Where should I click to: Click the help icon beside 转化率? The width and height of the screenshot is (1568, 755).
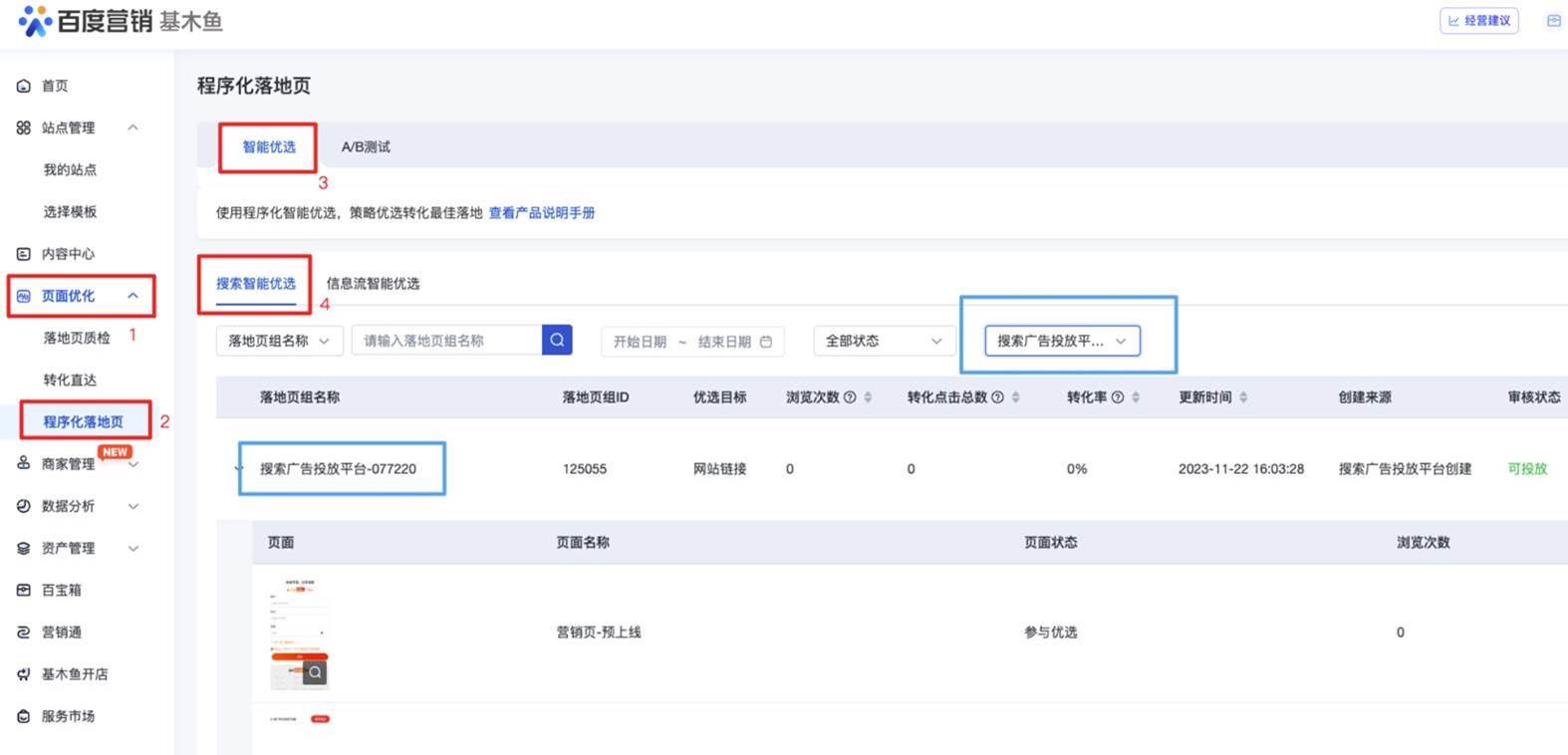pos(1118,397)
